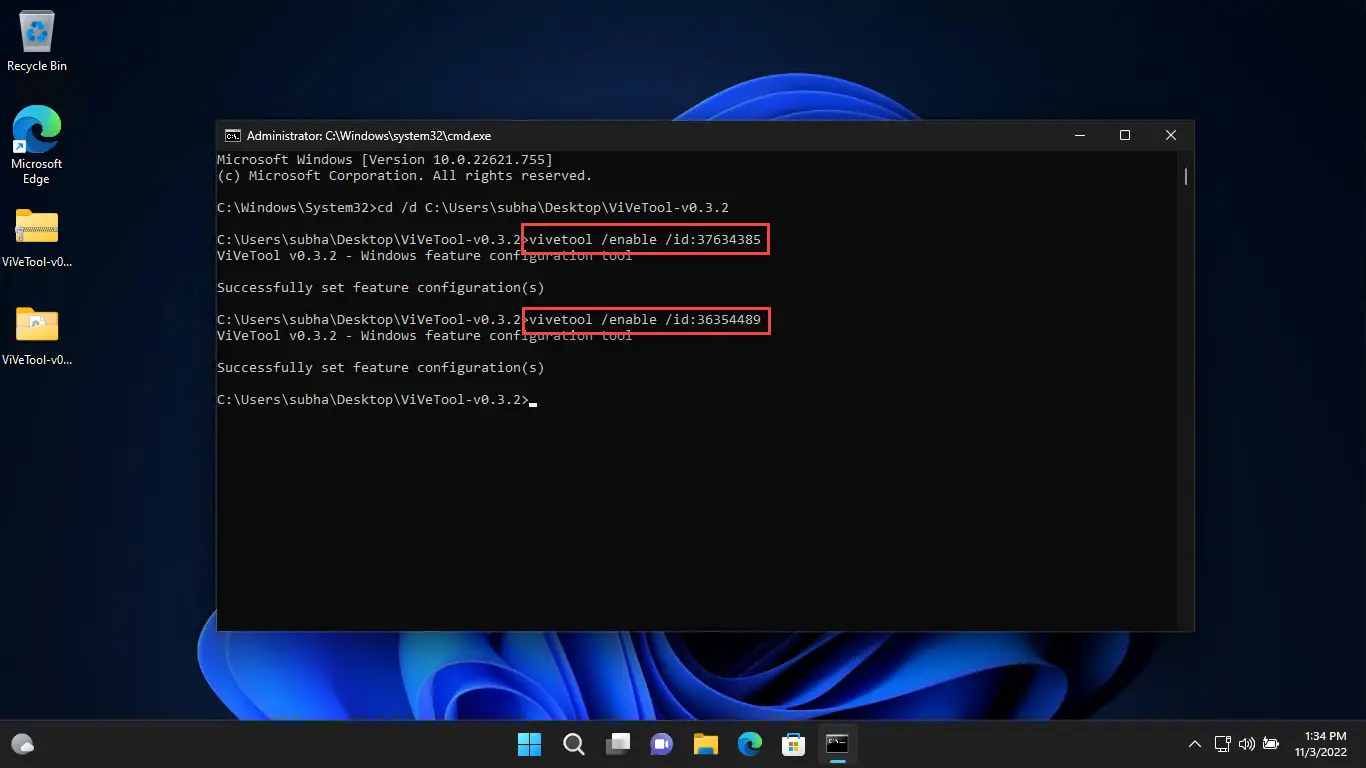Click the 'vivetool /enable /id:36354489' command text
The width and height of the screenshot is (1366, 768).
tap(645, 320)
